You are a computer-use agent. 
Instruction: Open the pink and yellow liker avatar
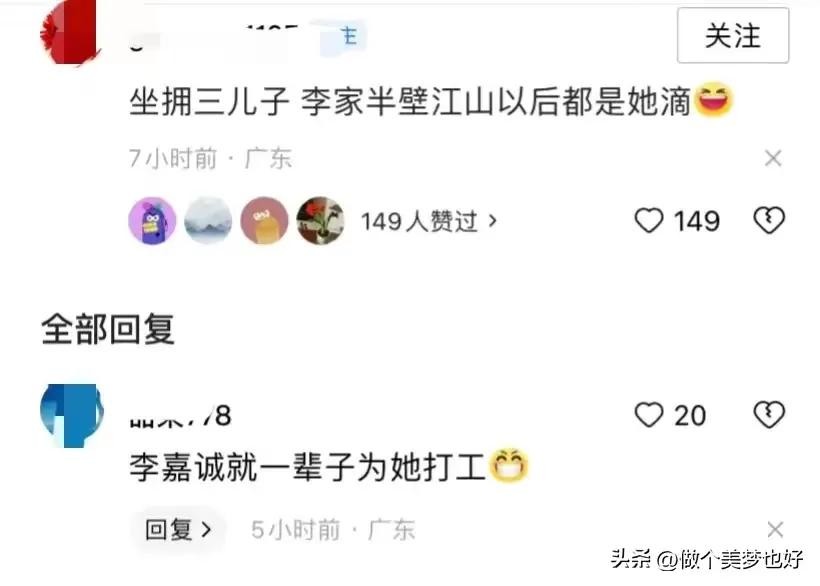[264, 221]
